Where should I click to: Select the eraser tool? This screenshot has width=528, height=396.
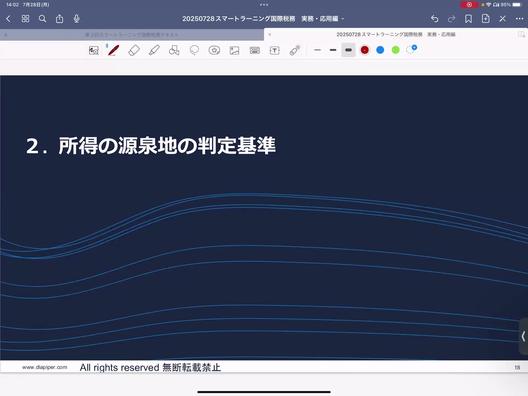(x=134, y=51)
